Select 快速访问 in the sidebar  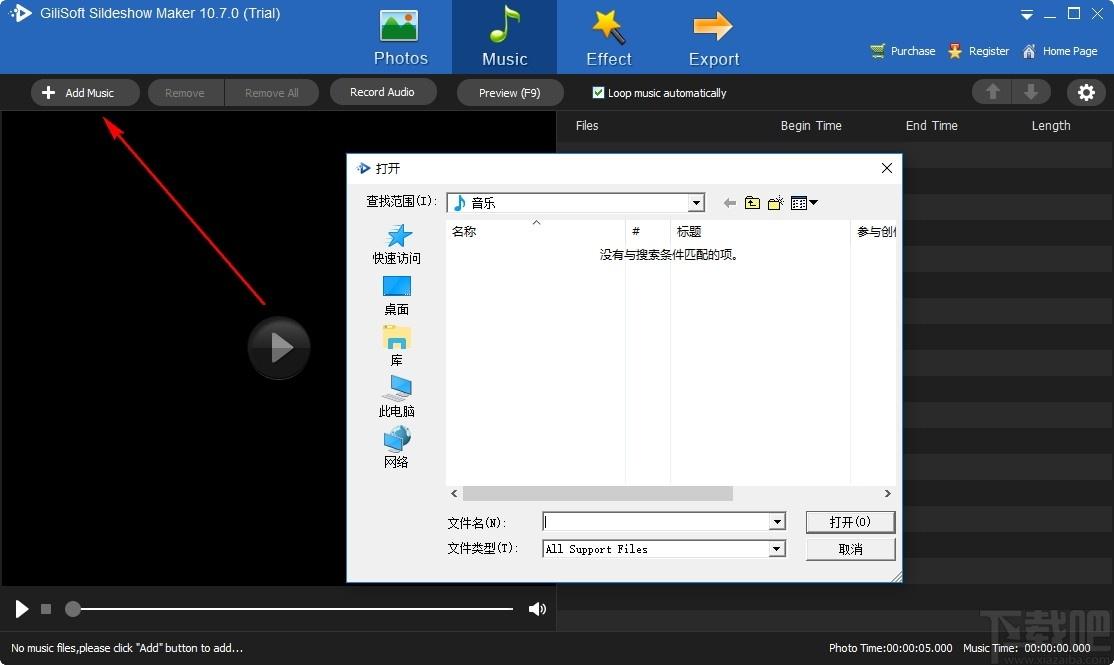(x=396, y=244)
